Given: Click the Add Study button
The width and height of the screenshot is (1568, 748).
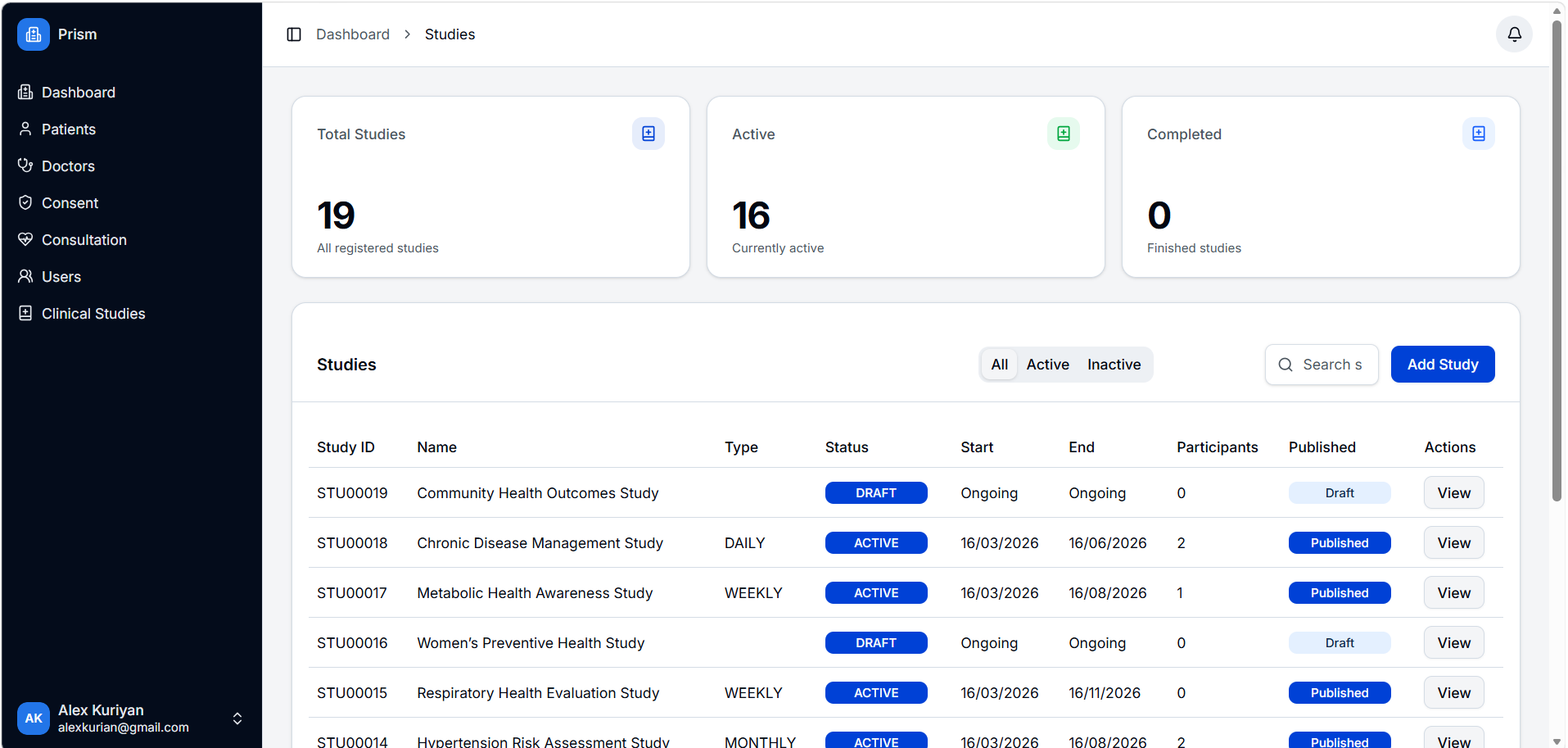Looking at the screenshot, I should click(x=1443, y=364).
